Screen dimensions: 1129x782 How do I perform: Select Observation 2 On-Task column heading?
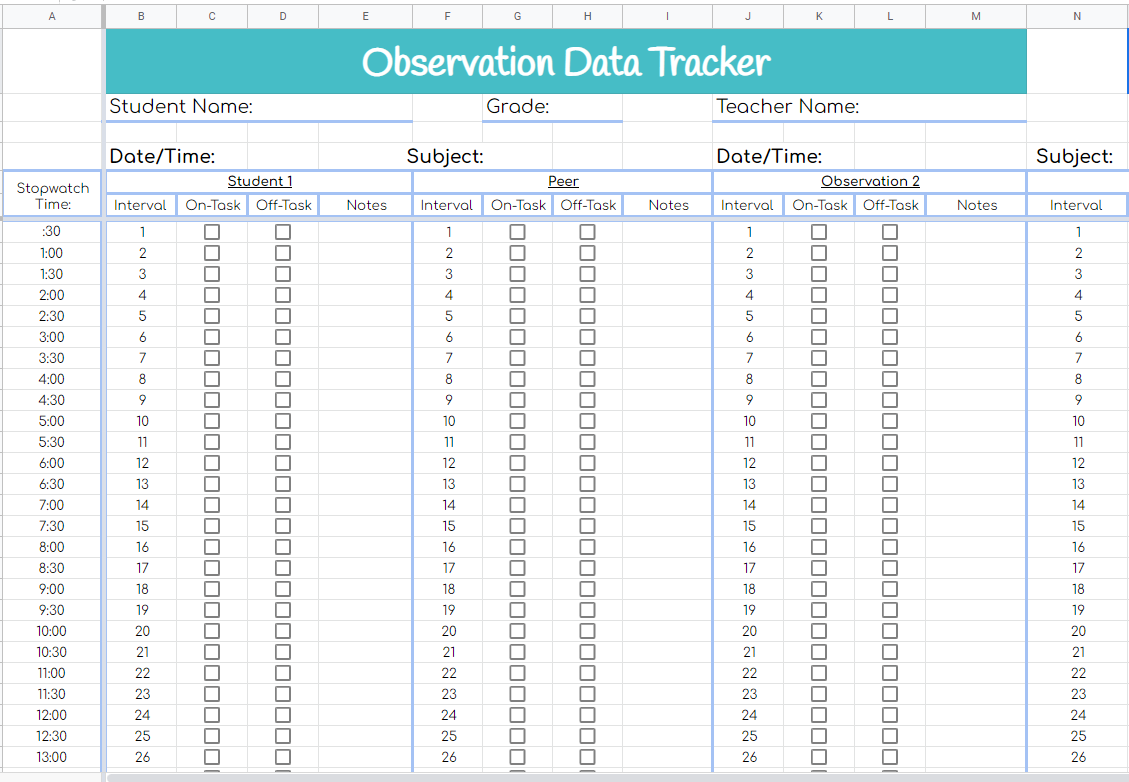pos(819,205)
